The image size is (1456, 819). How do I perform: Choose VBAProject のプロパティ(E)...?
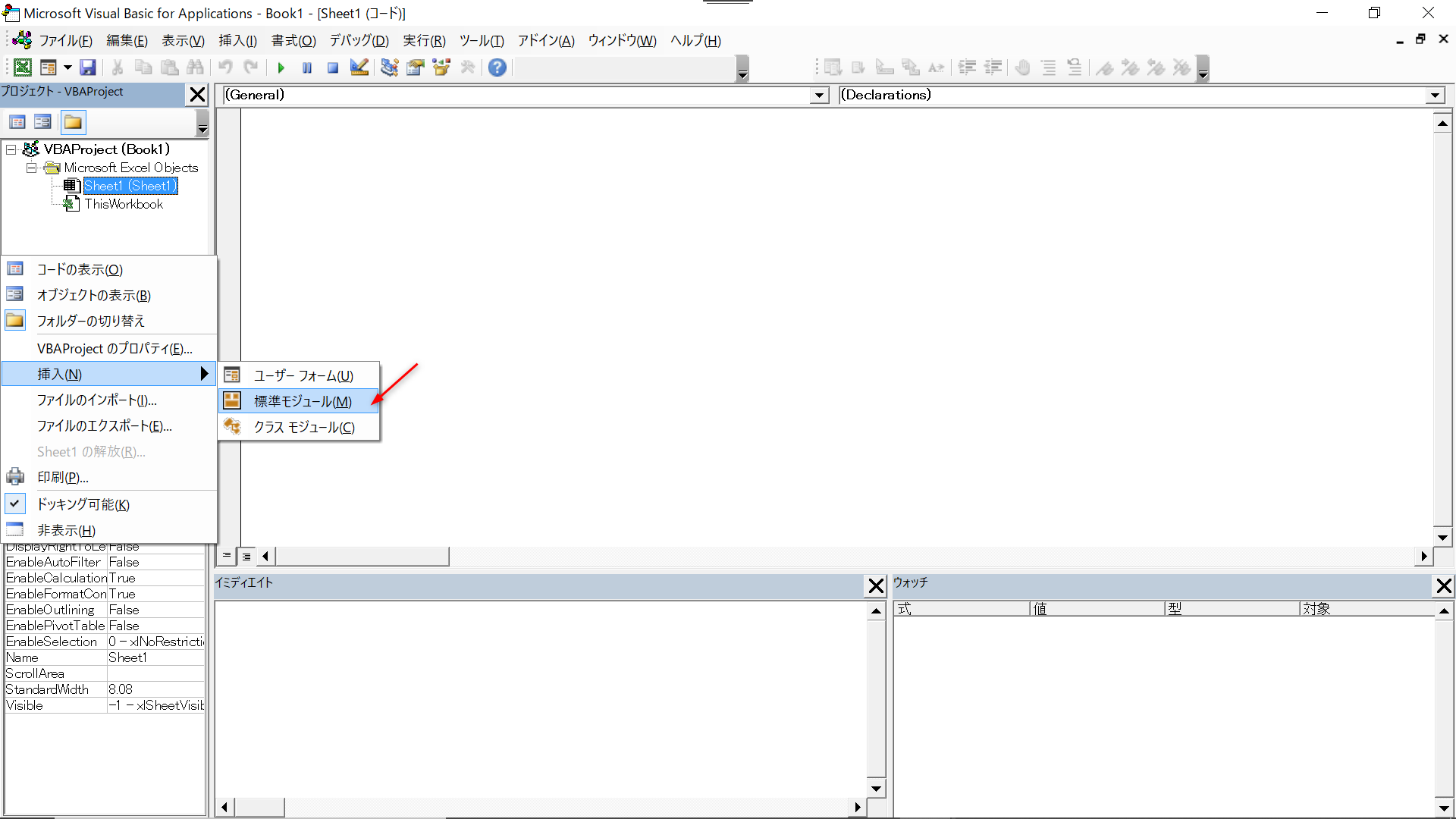(x=109, y=348)
